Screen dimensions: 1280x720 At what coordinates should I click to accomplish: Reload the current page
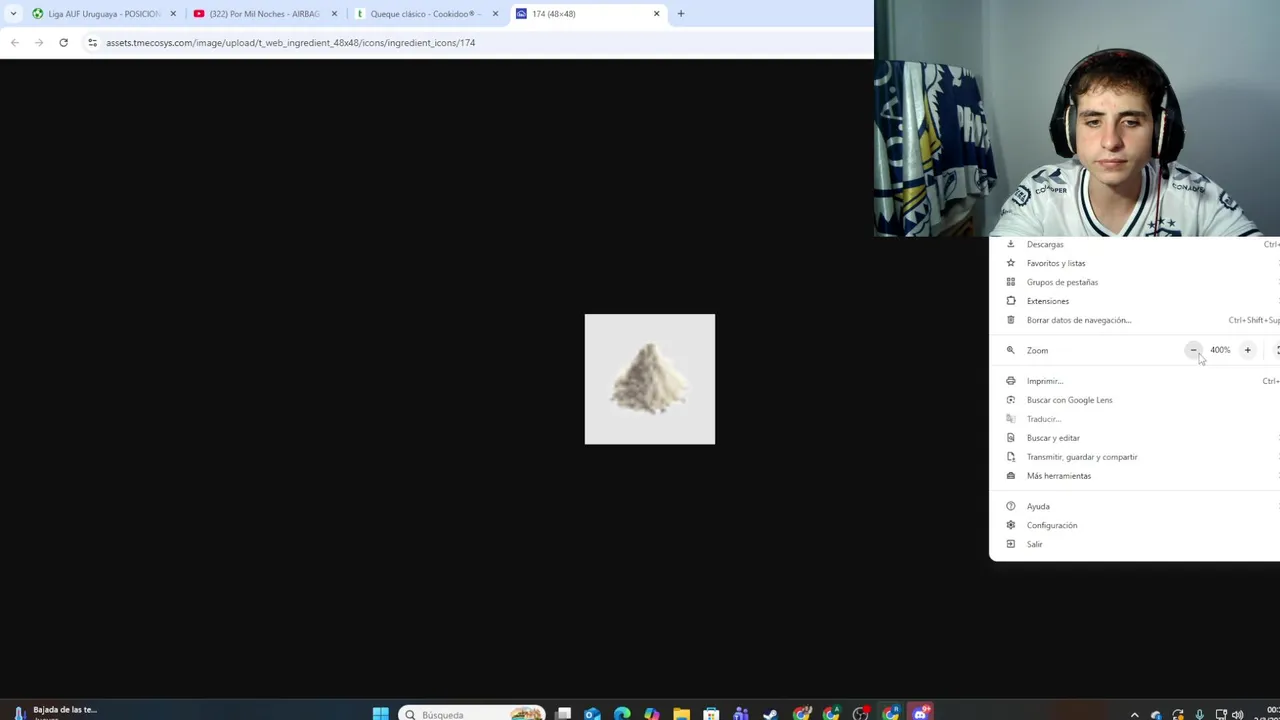(x=63, y=42)
